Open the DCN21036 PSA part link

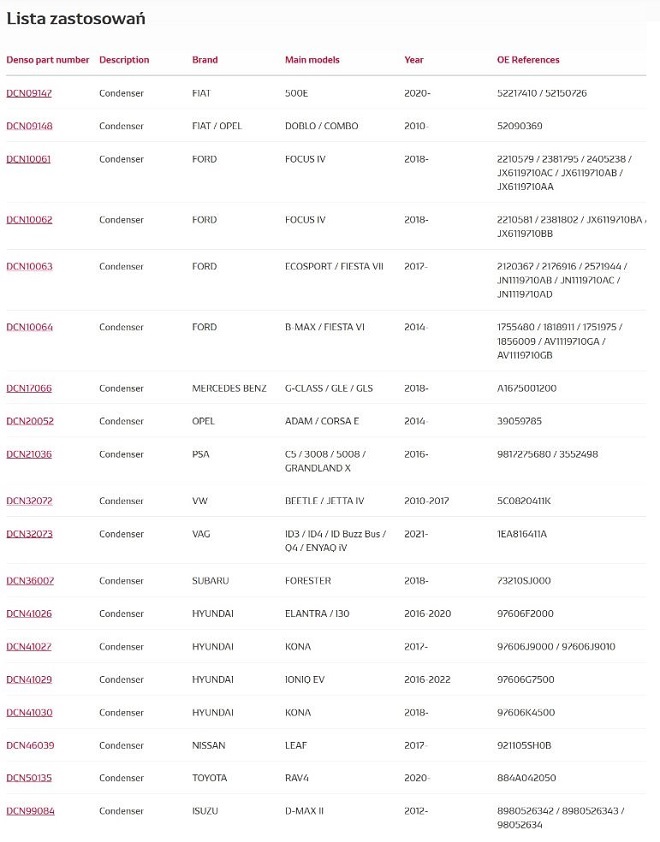[29, 454]
